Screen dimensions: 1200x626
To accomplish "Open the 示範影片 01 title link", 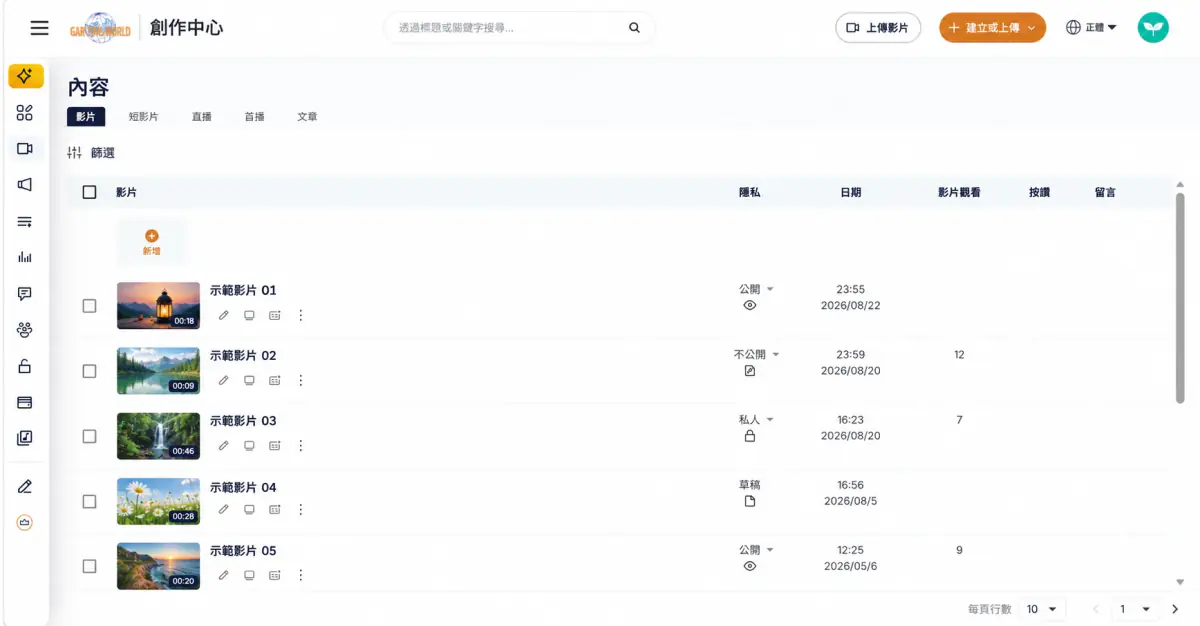I will coord(243,290).
